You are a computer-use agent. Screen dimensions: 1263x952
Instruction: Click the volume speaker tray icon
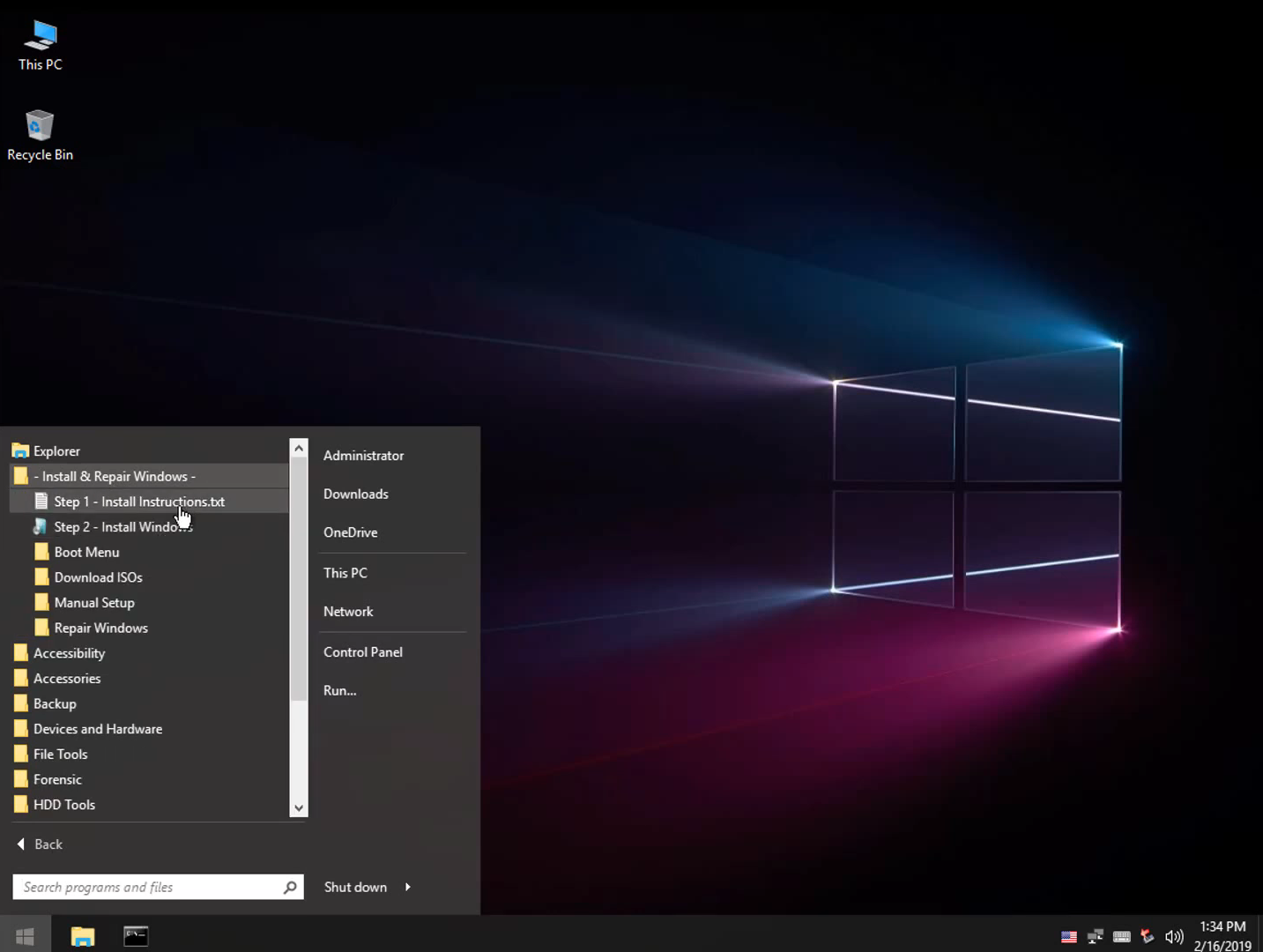(1173, 936)
